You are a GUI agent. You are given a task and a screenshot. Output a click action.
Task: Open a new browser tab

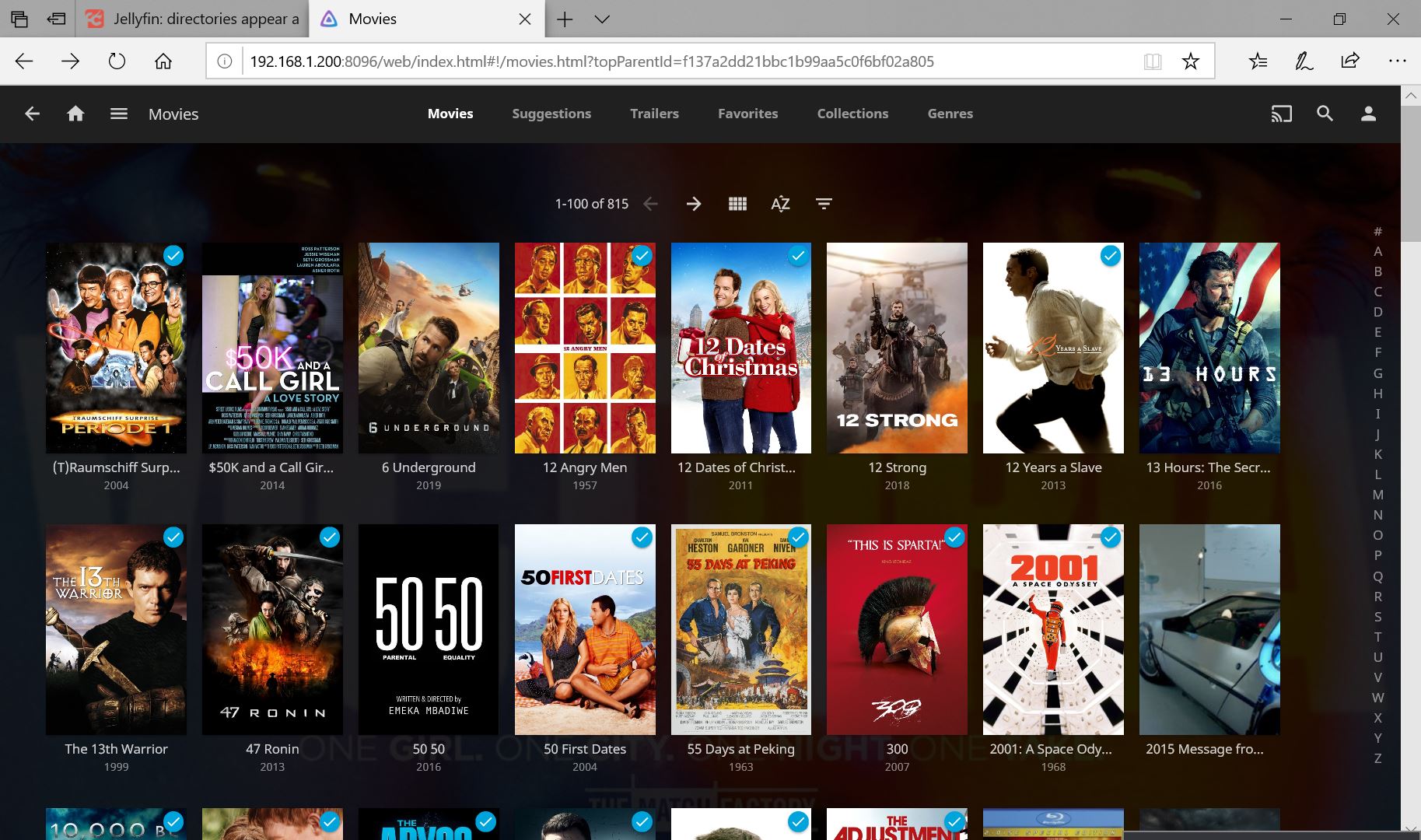tap(565, 19)
